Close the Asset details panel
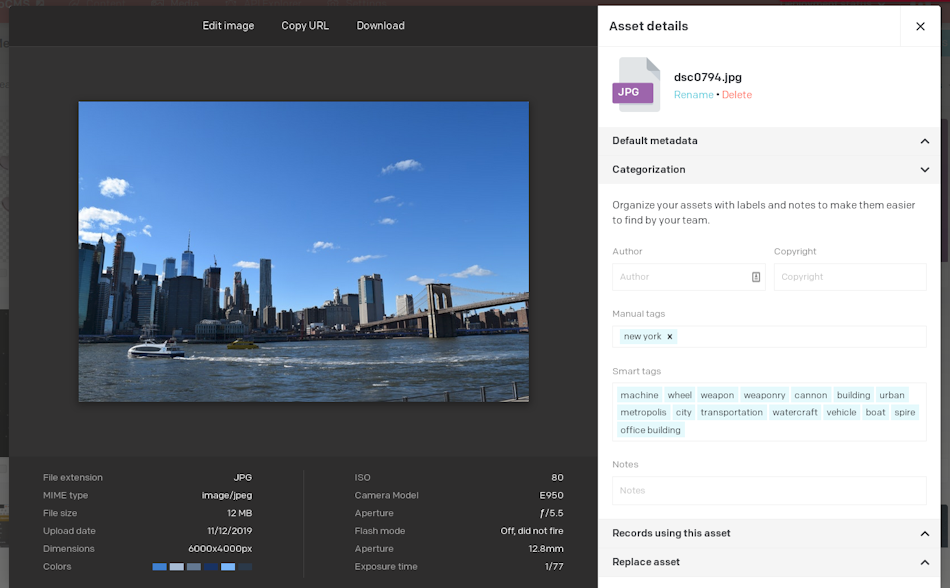The image size is (950, 588). pos(920,26)
